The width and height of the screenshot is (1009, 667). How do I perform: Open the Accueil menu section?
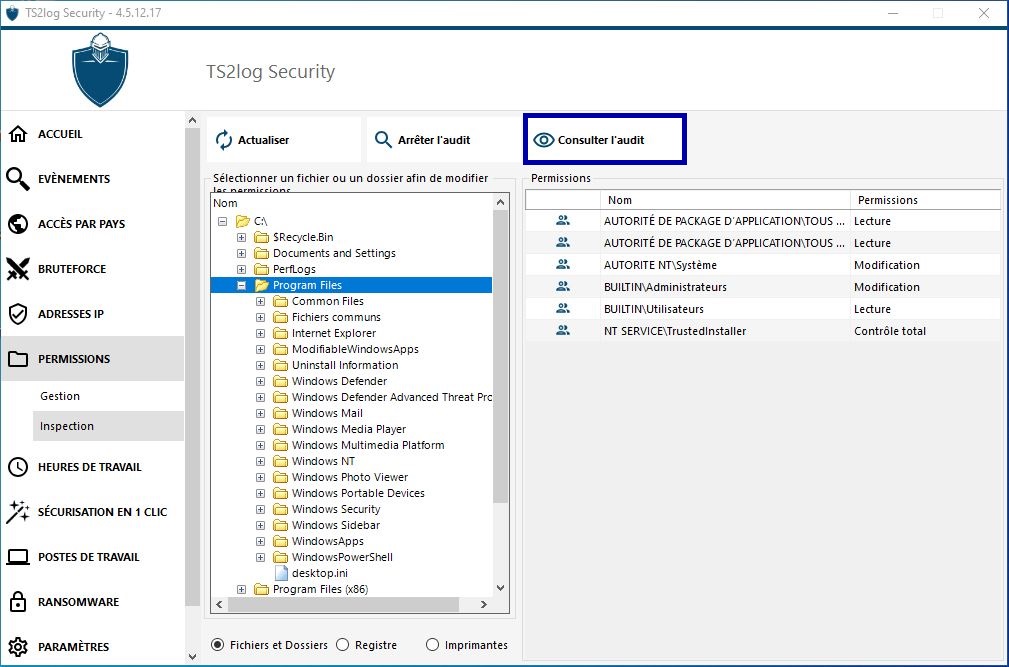point(93,134)
